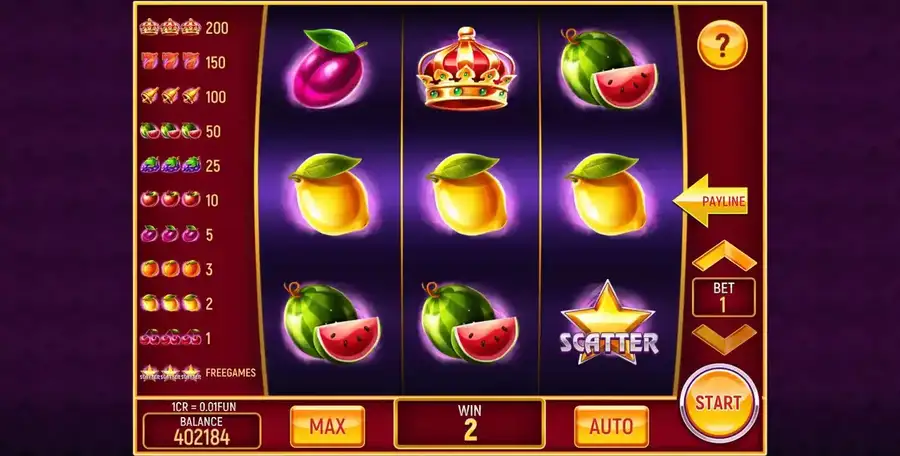900x456 pixels.
Task: Select the top-right watermelon symbol
Action: click(x=608, y=68)
